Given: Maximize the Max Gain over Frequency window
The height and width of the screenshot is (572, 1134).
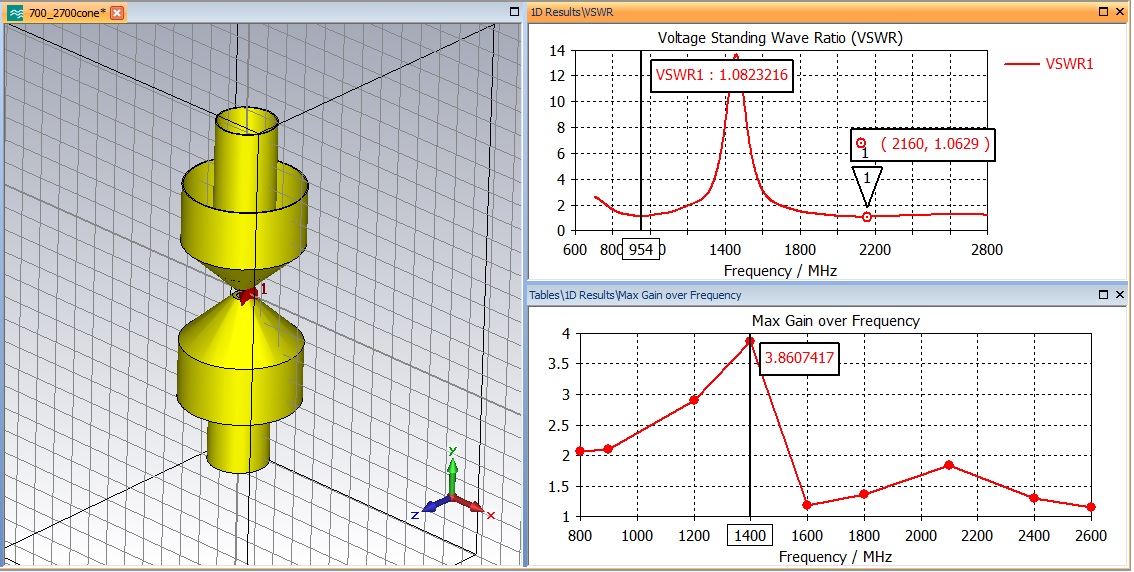Looking at the screenshot, I should pos(1104,294).
